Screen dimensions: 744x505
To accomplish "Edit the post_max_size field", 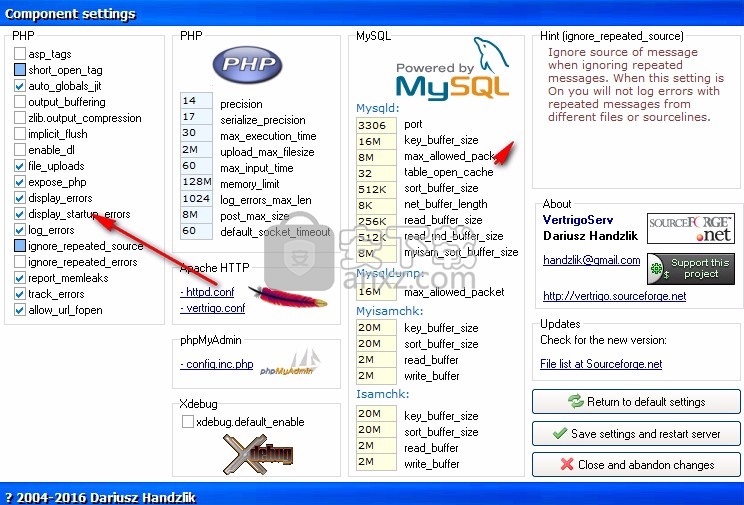I will point(196,215).
